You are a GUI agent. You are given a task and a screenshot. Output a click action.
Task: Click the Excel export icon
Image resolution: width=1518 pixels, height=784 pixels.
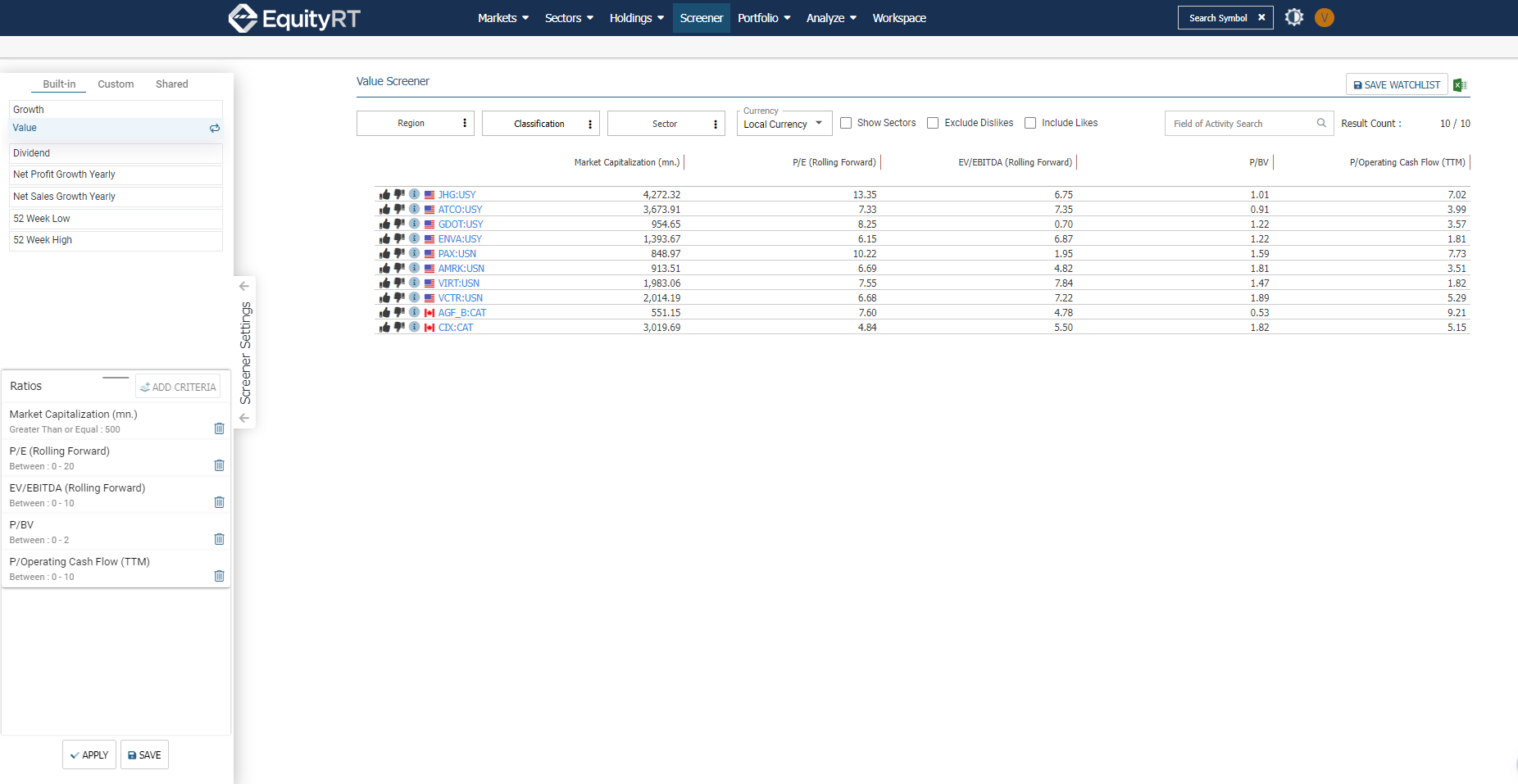tap(1460, 85)
